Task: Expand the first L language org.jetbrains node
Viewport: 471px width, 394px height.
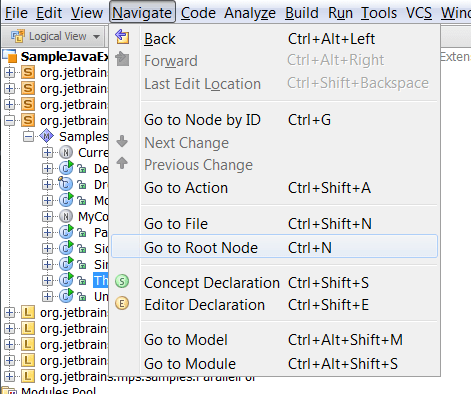Action: [x=10, y=313]
